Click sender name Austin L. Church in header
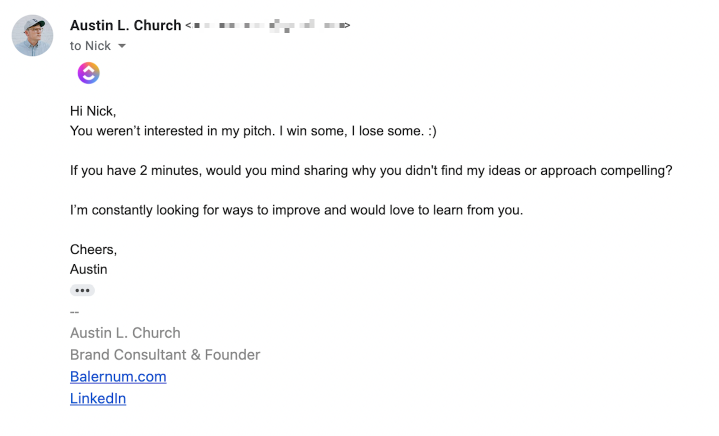The height and width of the screenshot is (436, 719). pos(125,25)
